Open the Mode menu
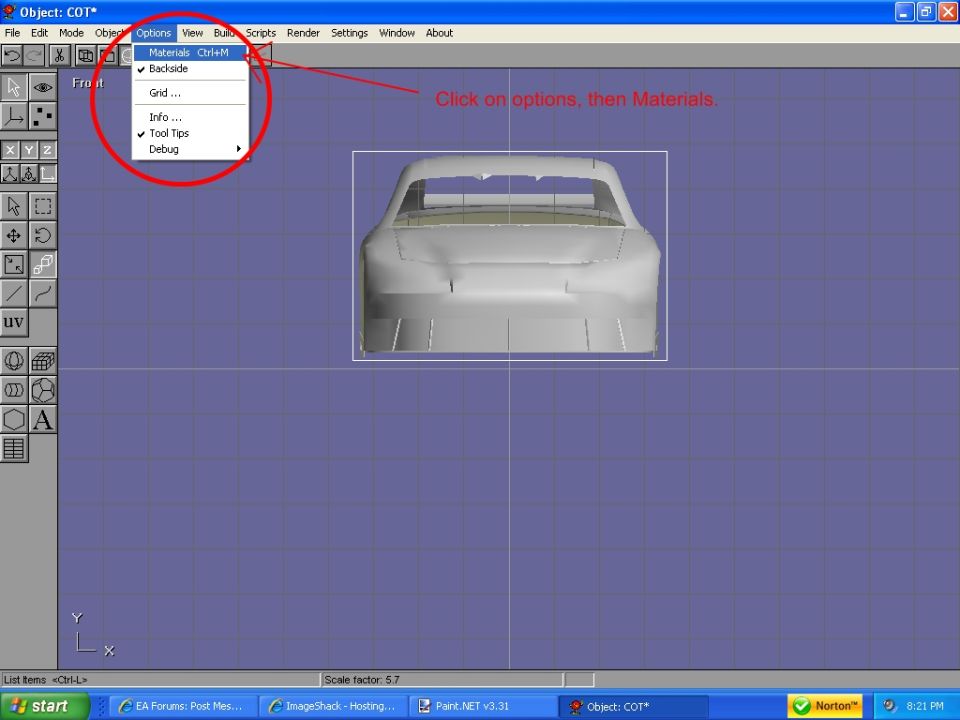Image resolution: width=960 pixels, height=720 pixels. [x=71, y=33]
